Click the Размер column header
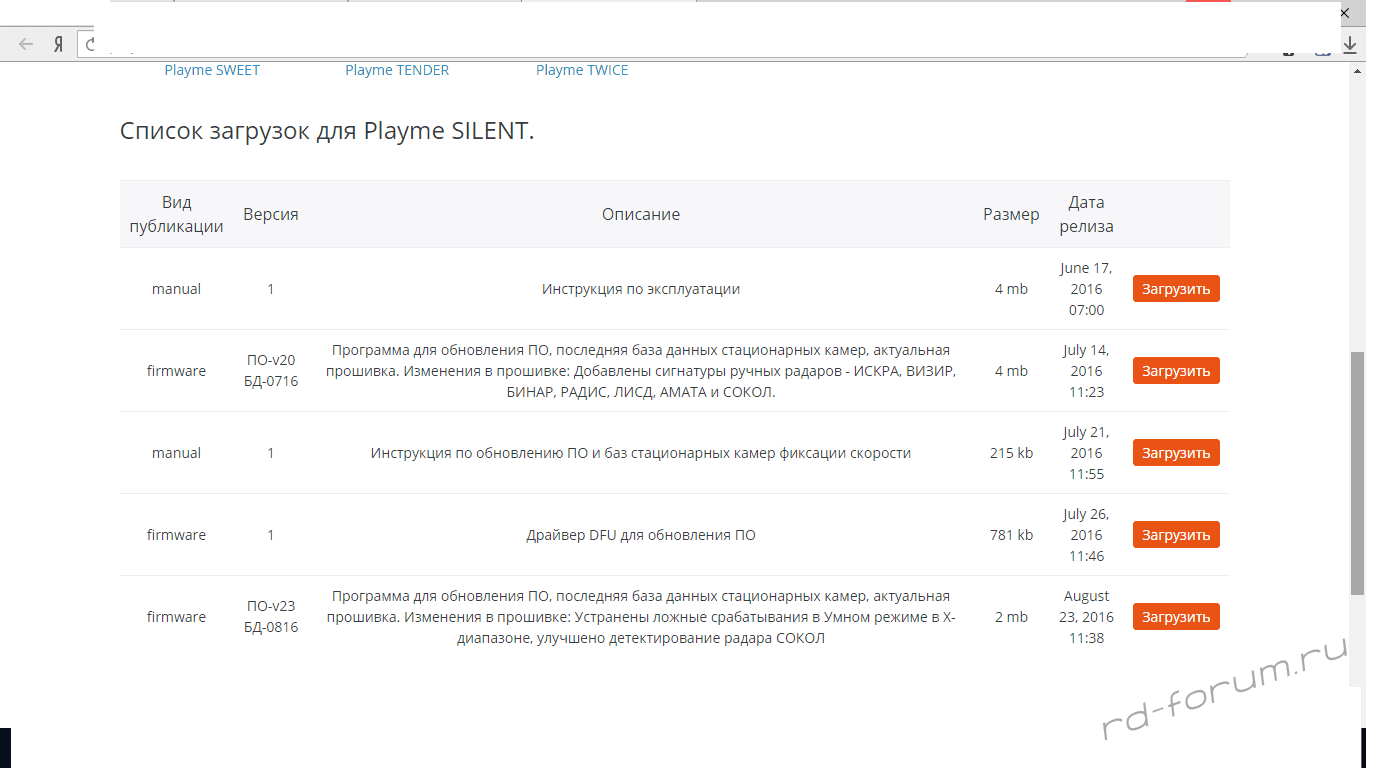The height and width of the screenshot is (768, 1376). click(1011, 214)
